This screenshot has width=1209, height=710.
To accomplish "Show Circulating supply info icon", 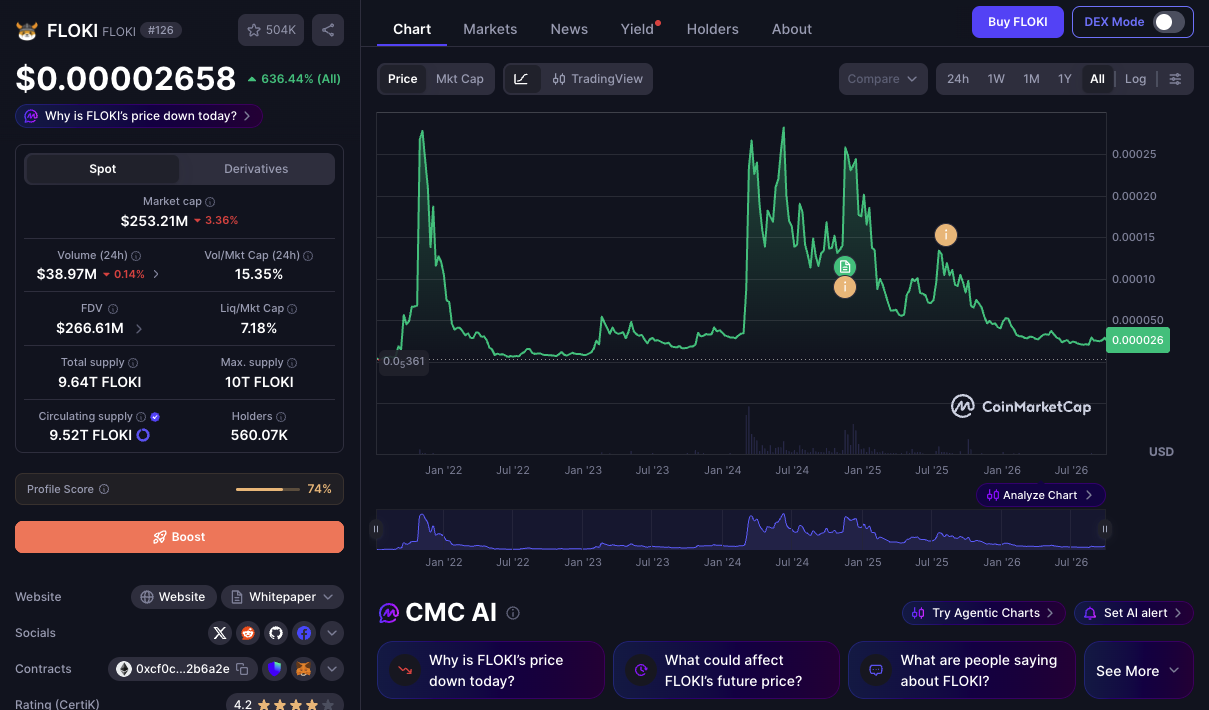I will (141, 417).
